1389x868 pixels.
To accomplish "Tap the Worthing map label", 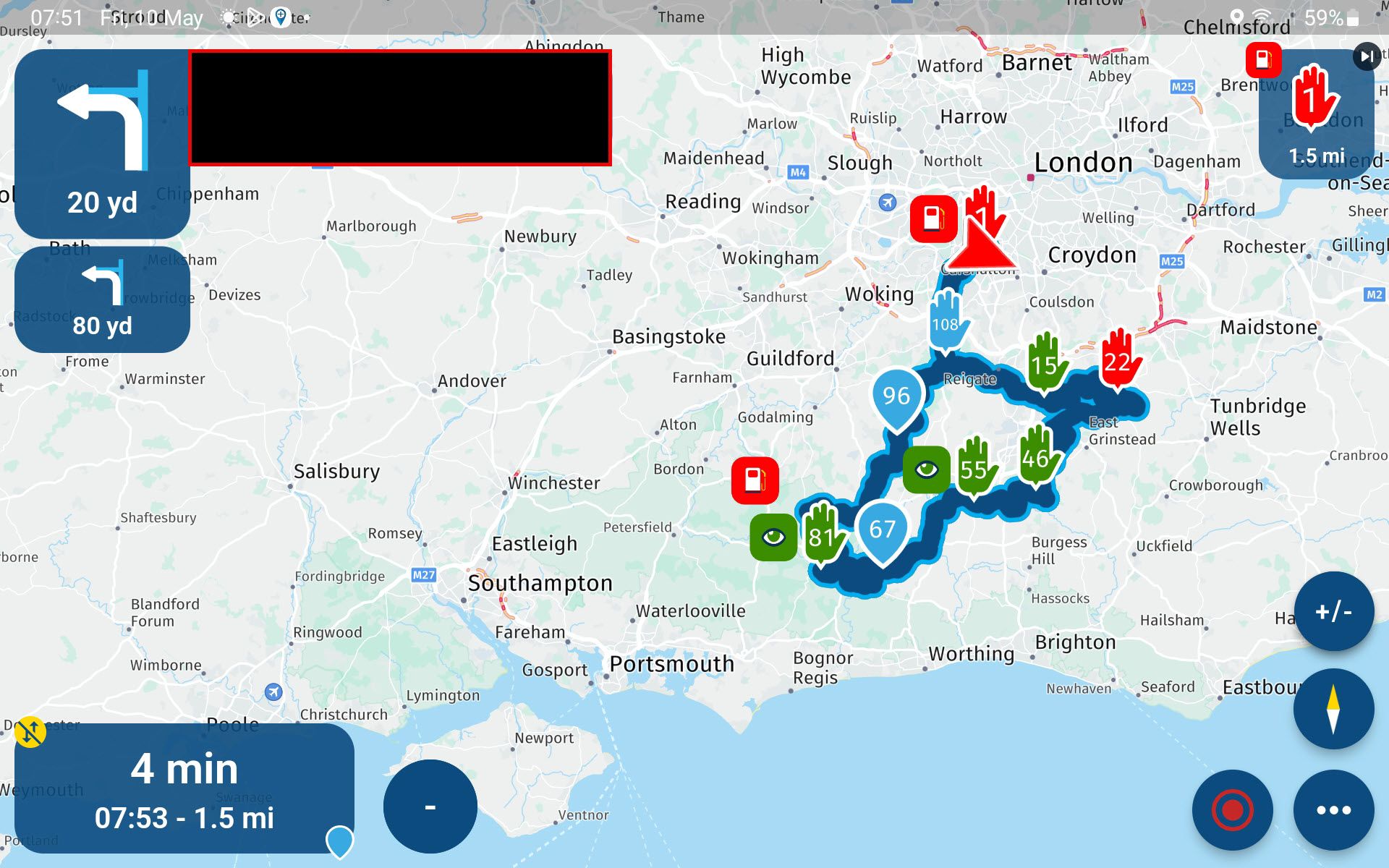I will point(971,654).
